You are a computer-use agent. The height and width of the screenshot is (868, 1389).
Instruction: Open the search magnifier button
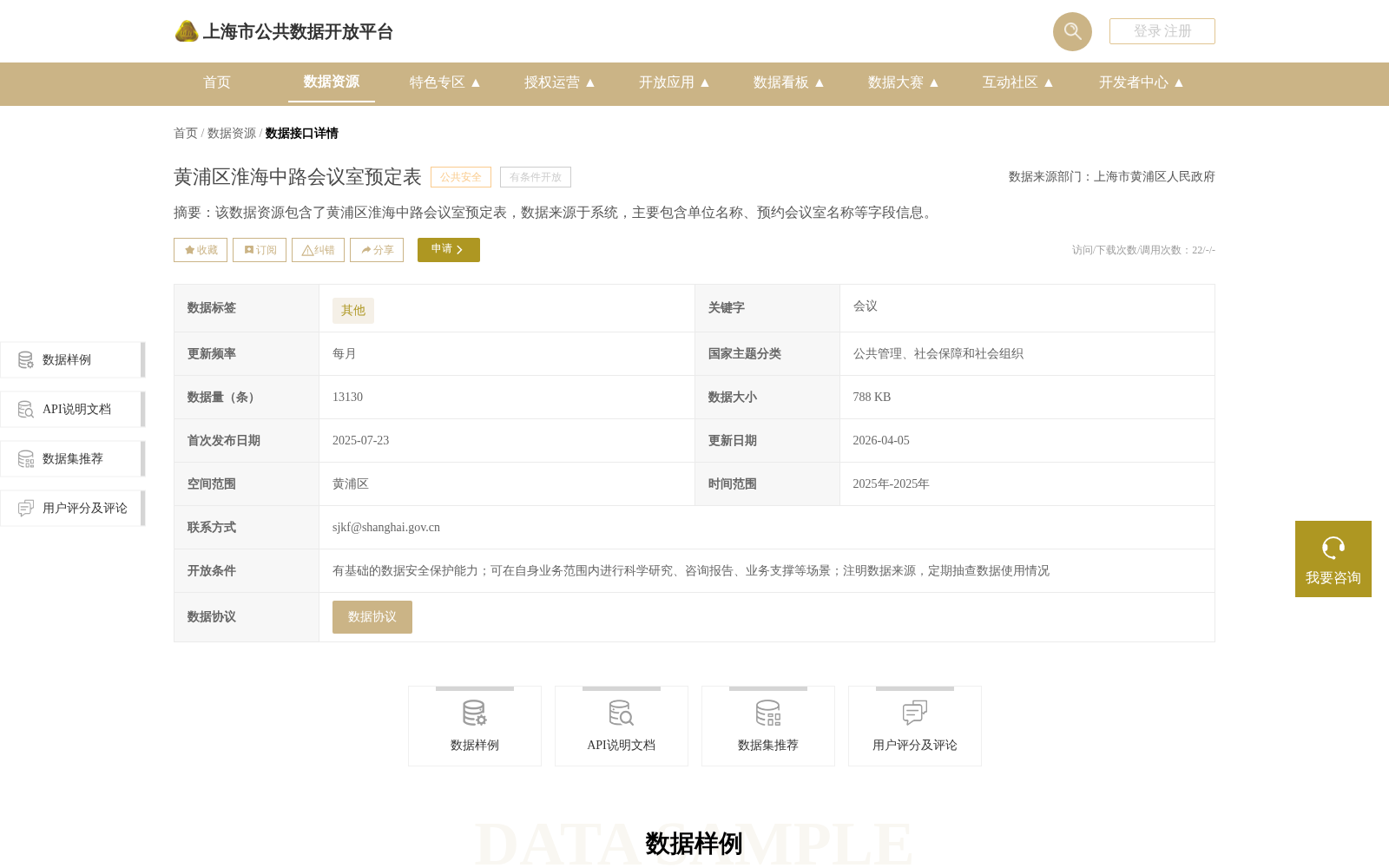[1072, 31]
